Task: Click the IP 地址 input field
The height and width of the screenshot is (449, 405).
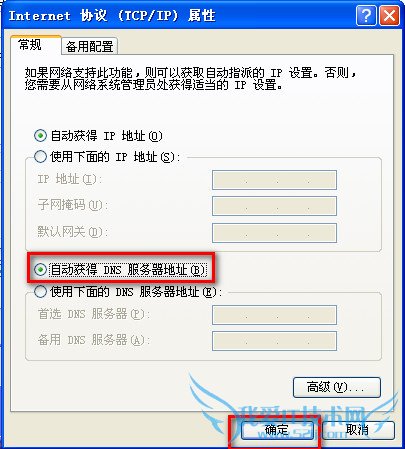Action: (274, 180)
